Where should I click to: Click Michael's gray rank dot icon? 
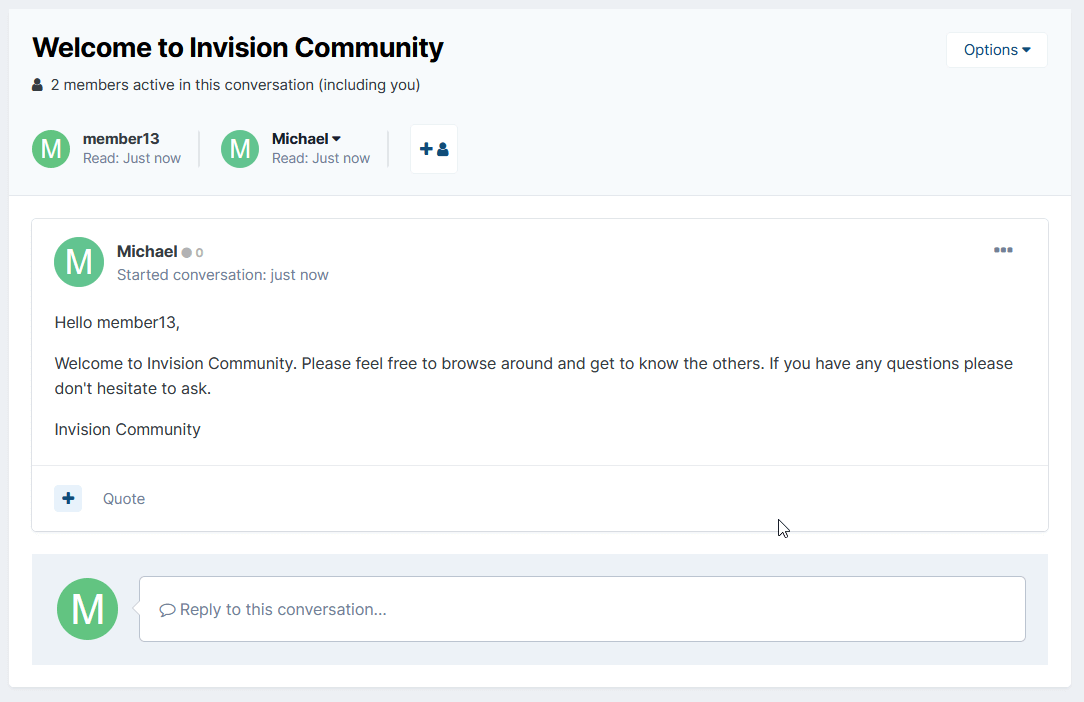187,252
